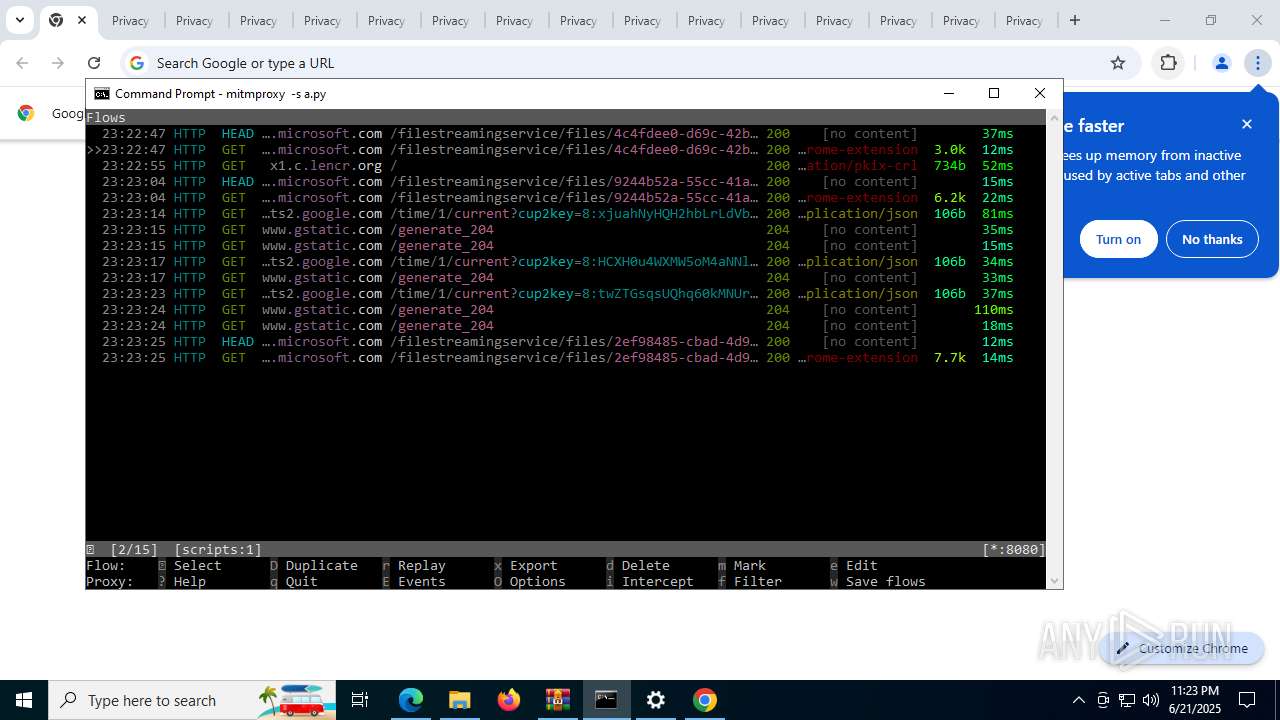Screen dimensions: 1280x720
Task: Click the console scrollbar up arrow
Action: 1054,118
